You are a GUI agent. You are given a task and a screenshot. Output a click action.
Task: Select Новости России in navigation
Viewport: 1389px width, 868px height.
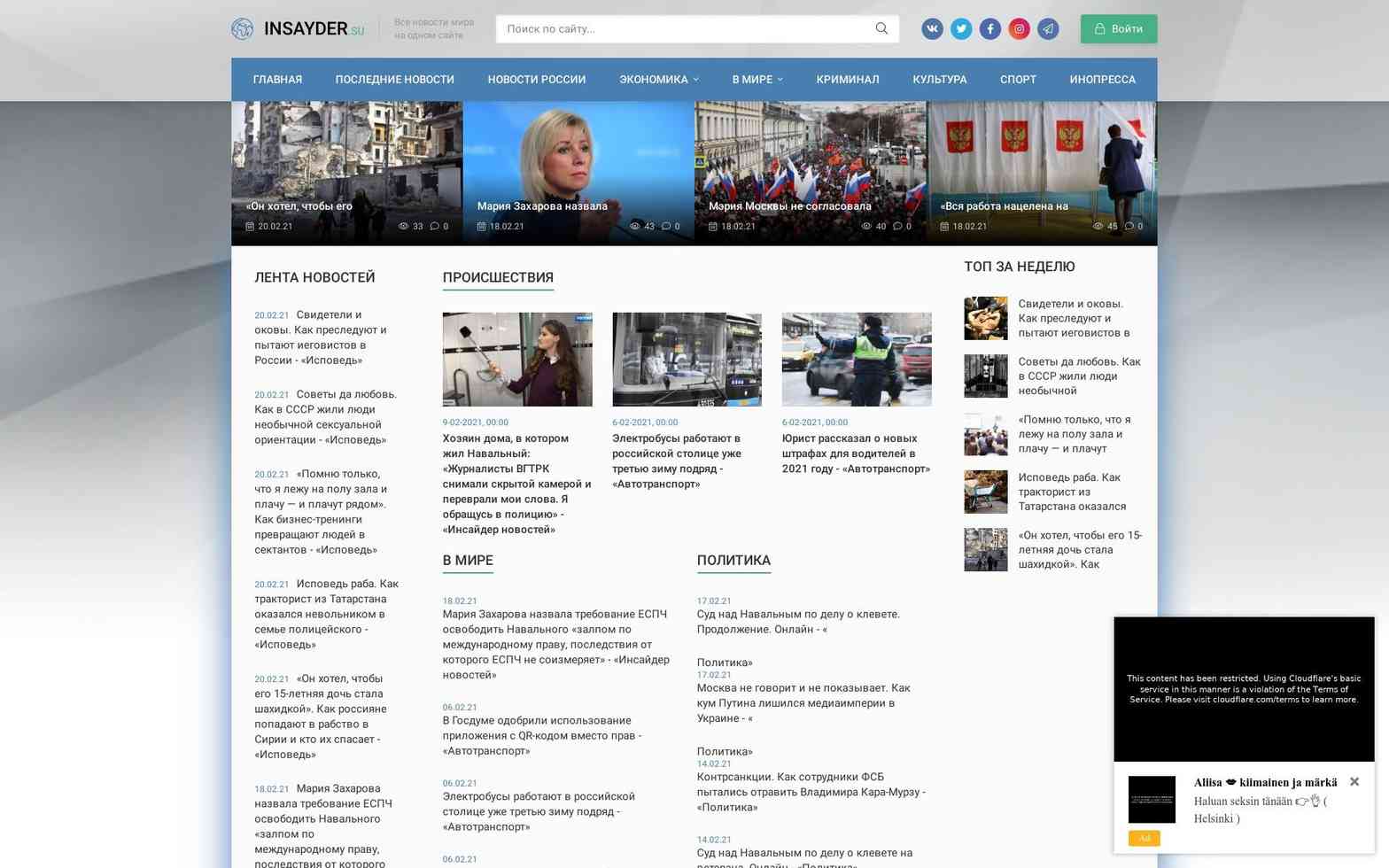[x=536, y=80]
